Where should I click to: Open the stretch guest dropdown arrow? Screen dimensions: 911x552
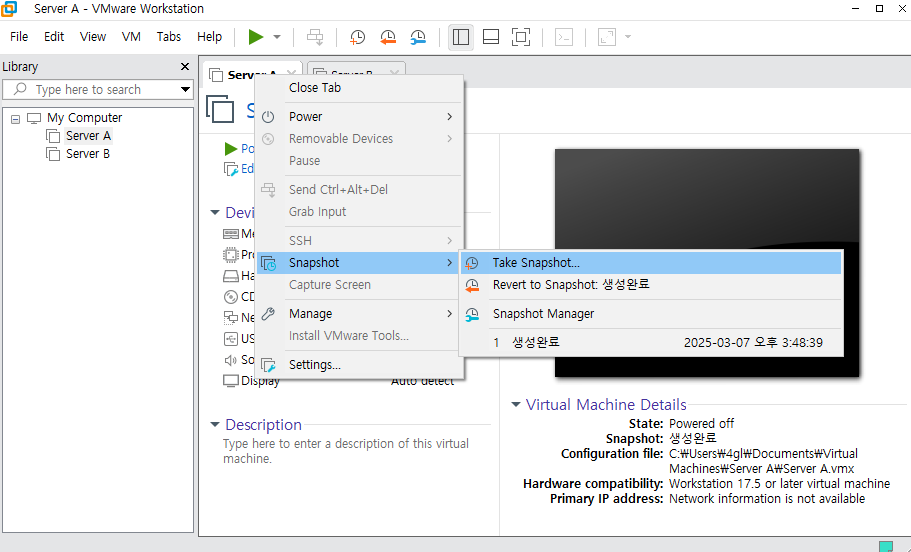pyautogui.click(x=628, y=37)
